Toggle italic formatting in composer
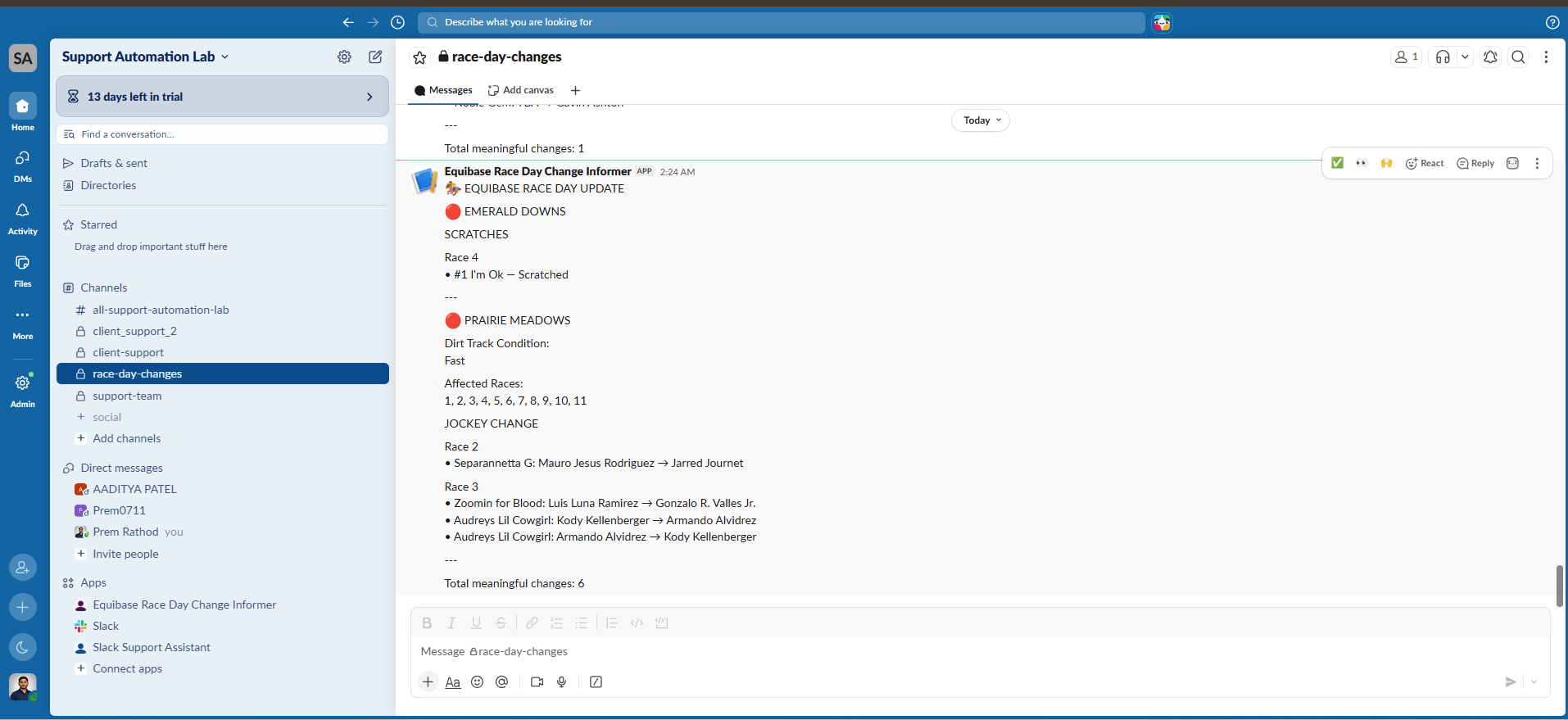The image size is (1568, 720). coord(451,623)
